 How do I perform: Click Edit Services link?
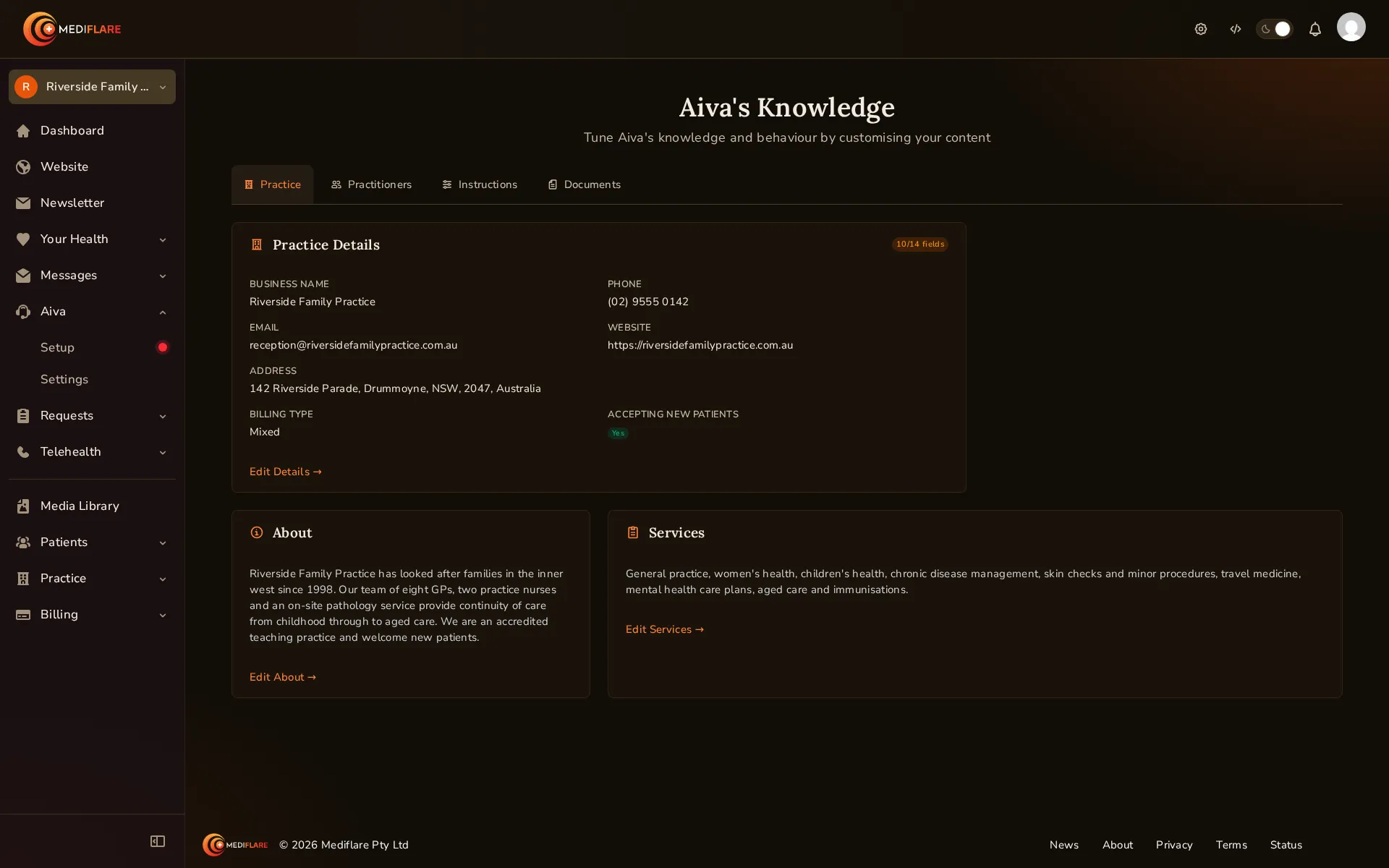pos(665,629)
